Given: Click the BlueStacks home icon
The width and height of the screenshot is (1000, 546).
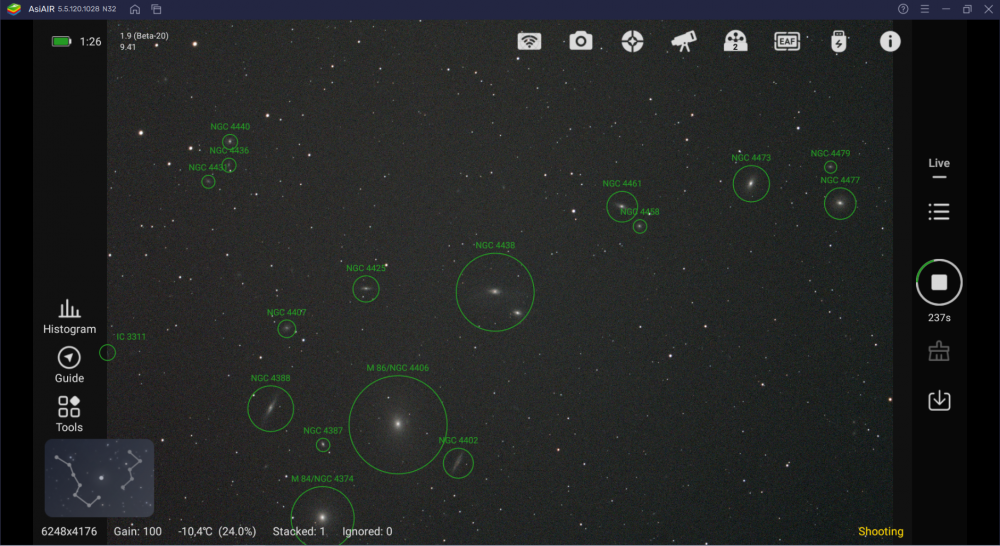Looking at the screenshot, I should point(135,9).
